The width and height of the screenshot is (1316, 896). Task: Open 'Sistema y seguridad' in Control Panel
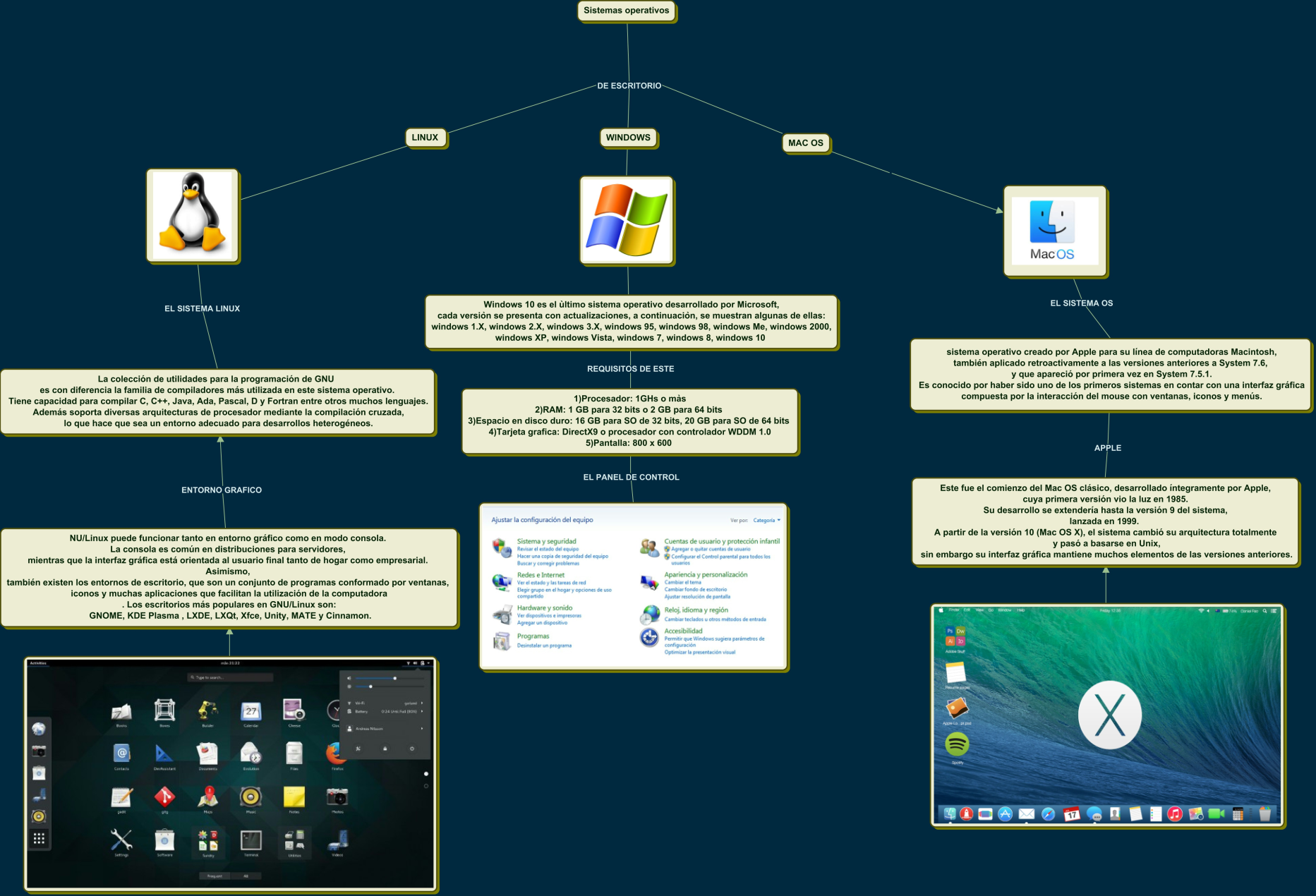point(546,541)
